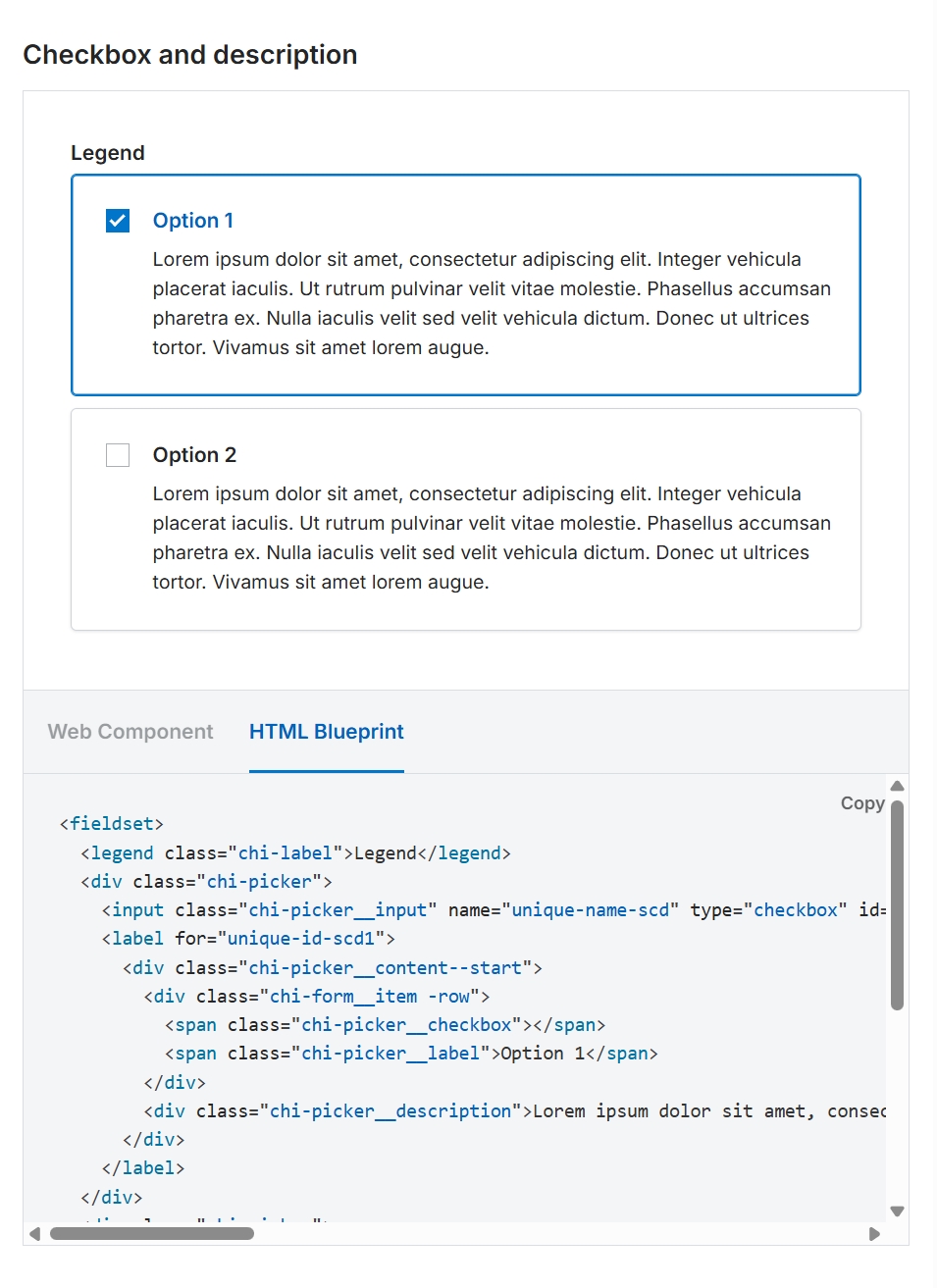The image size is (937, 1288).
Task: Select the HTML Blueprint tab
Action: pyautogui.click(x=326, y=732)
